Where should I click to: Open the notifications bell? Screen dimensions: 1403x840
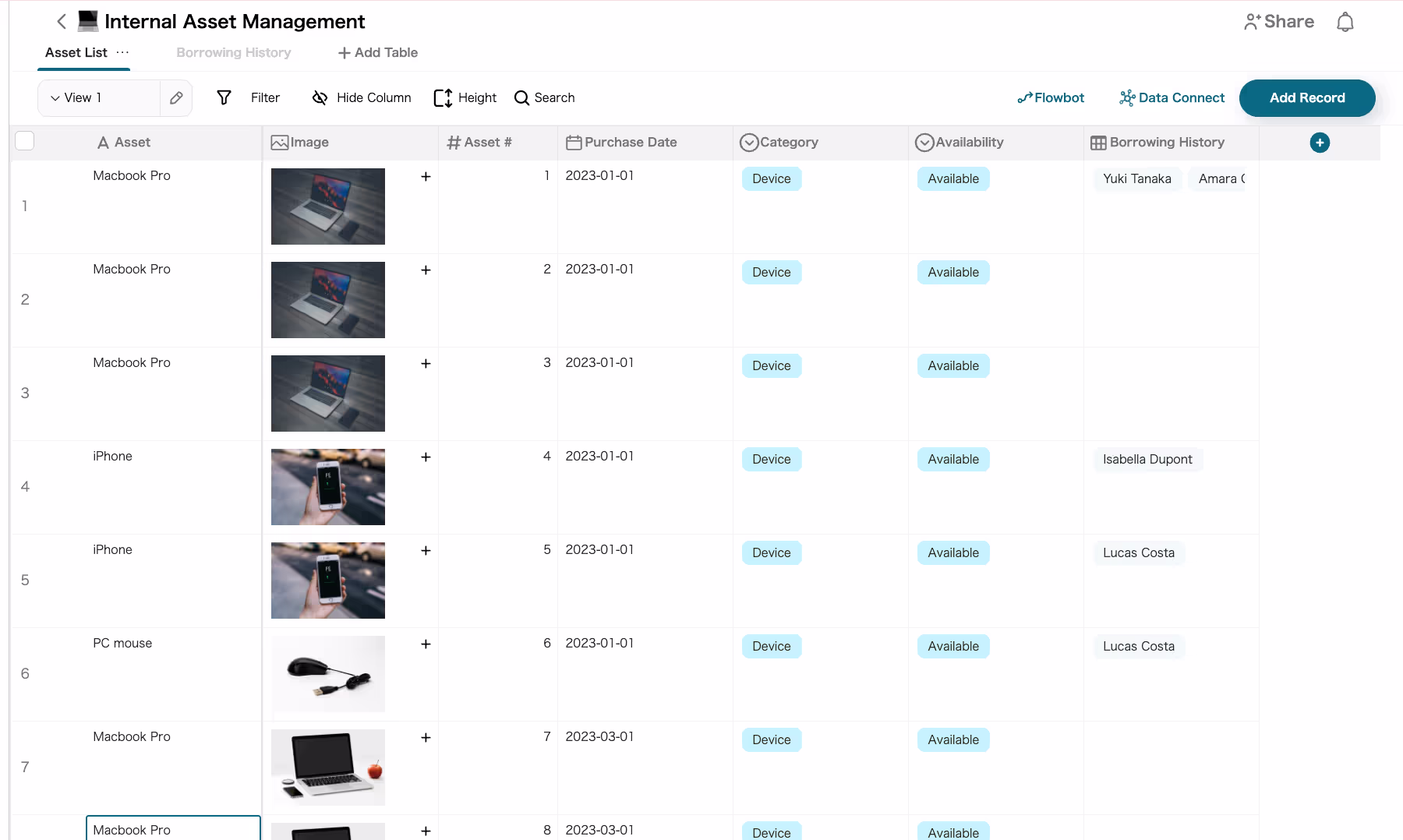click(1345, 22)
